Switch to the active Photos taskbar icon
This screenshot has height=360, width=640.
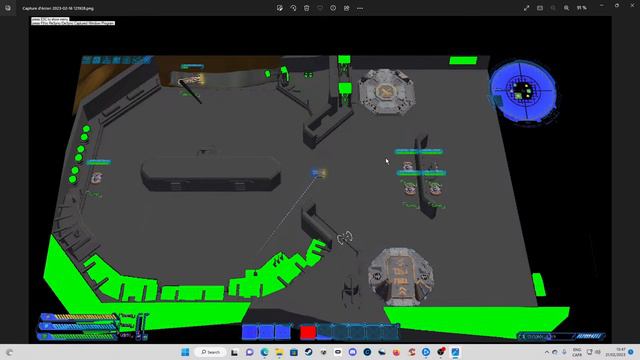coord(456,352)
